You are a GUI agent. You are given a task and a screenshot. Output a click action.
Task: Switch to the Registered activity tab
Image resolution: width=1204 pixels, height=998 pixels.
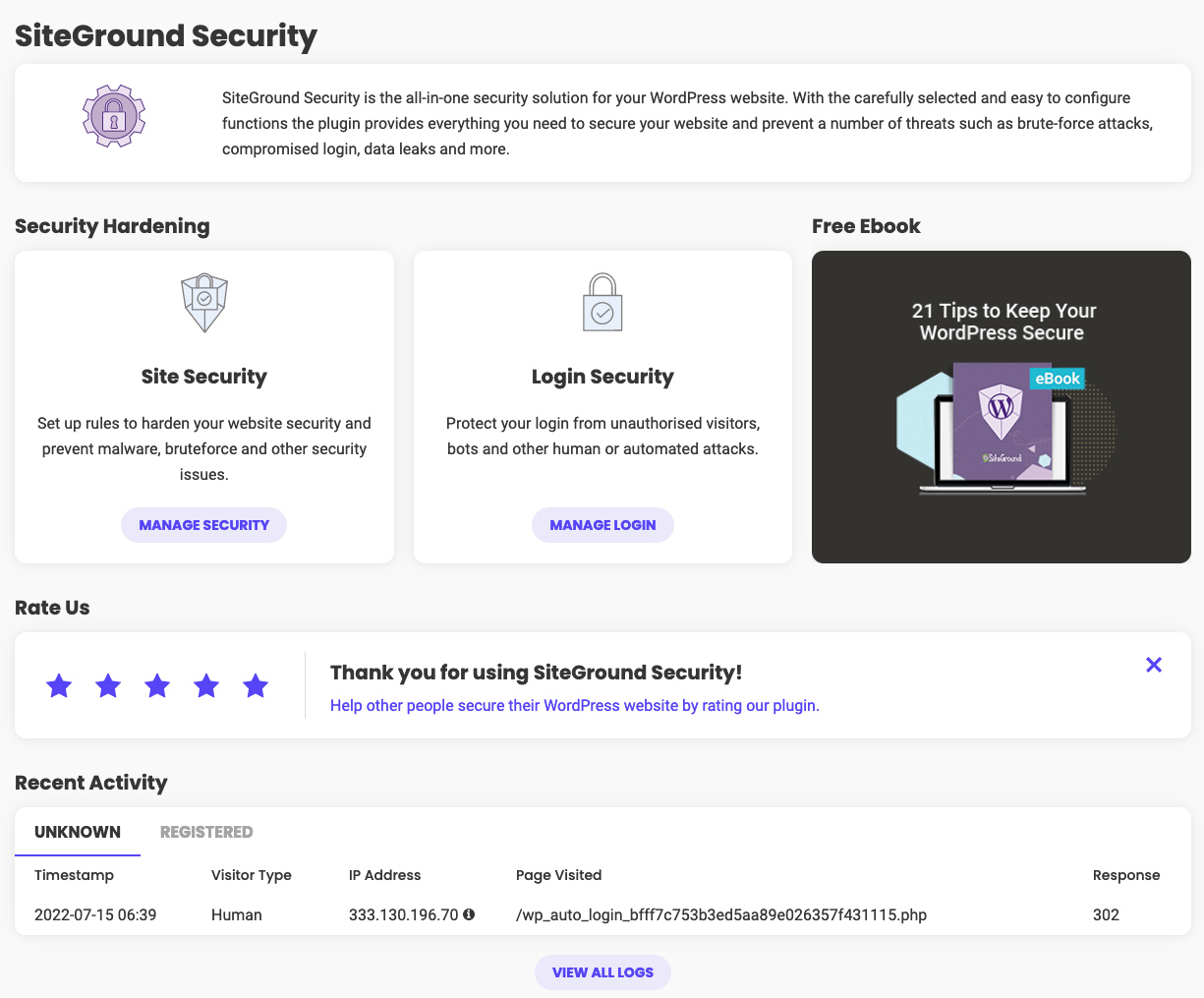(x=206, y=832)
